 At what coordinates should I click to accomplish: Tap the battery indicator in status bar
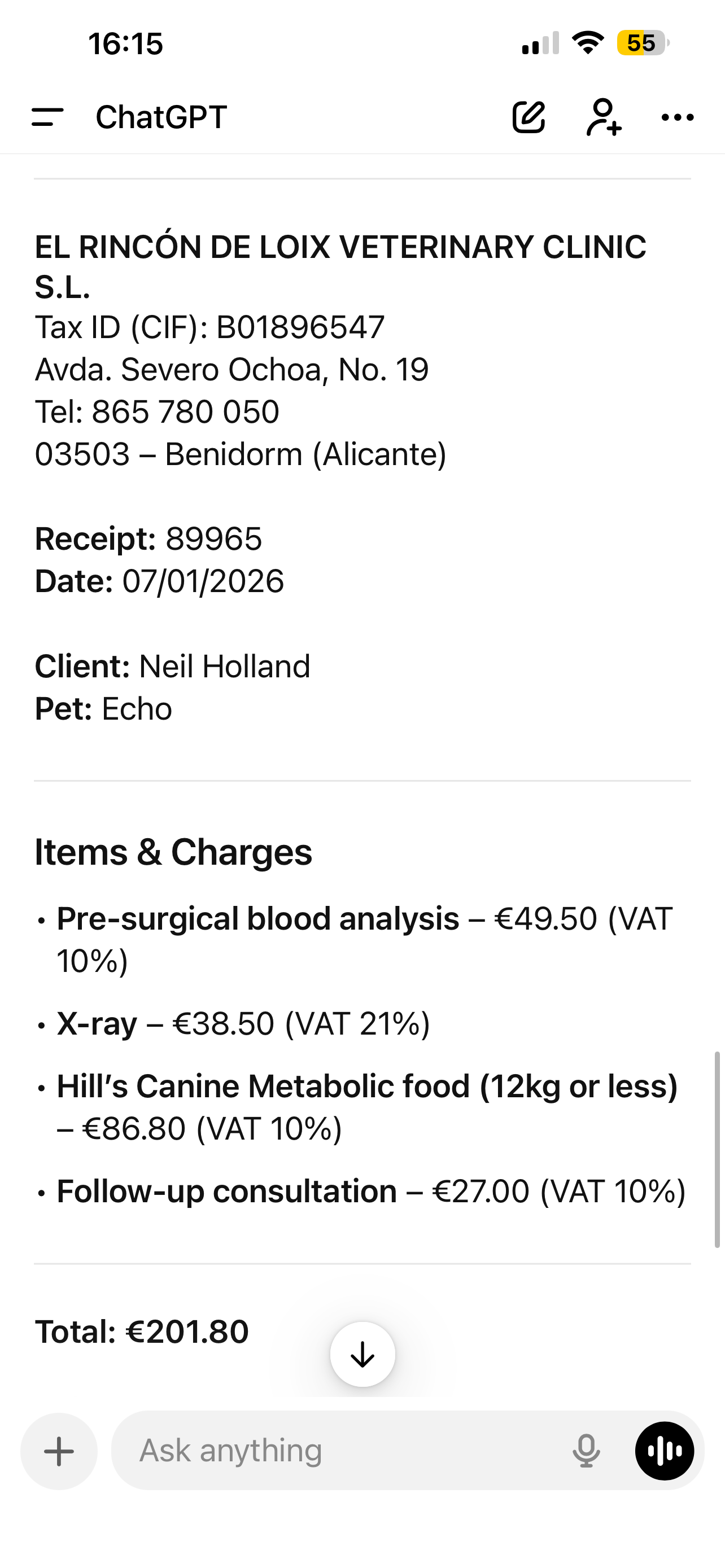pyautogui.click(x=643, y=43)
